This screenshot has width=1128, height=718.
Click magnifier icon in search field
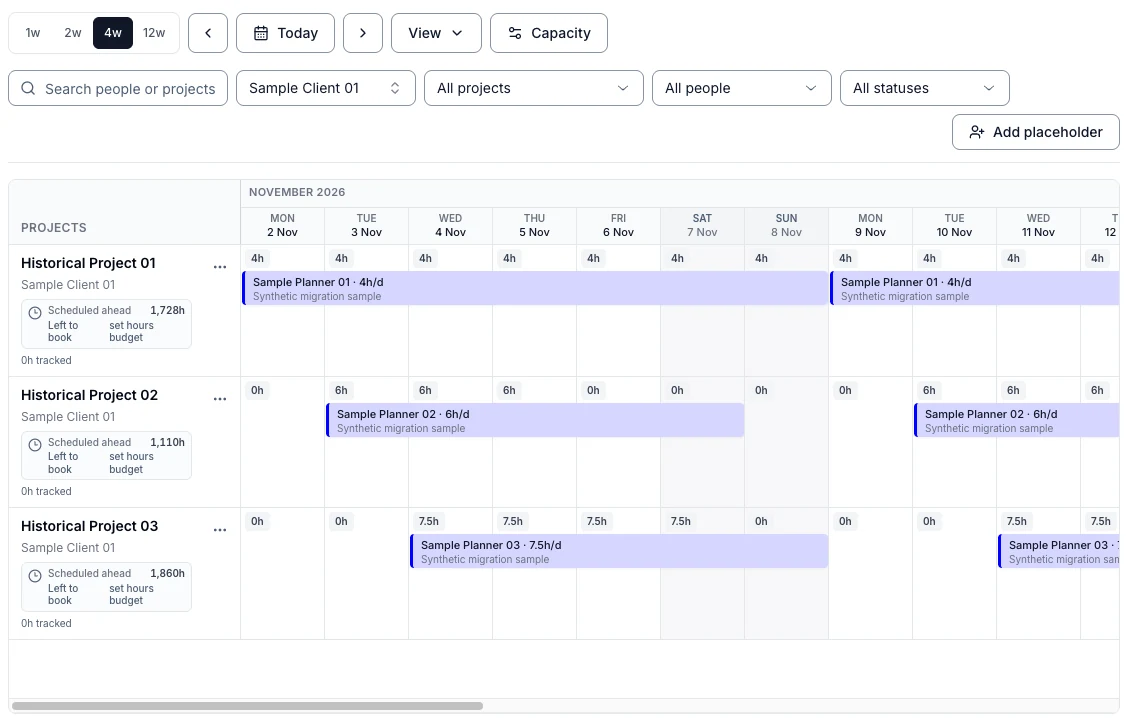click(28, 88)
